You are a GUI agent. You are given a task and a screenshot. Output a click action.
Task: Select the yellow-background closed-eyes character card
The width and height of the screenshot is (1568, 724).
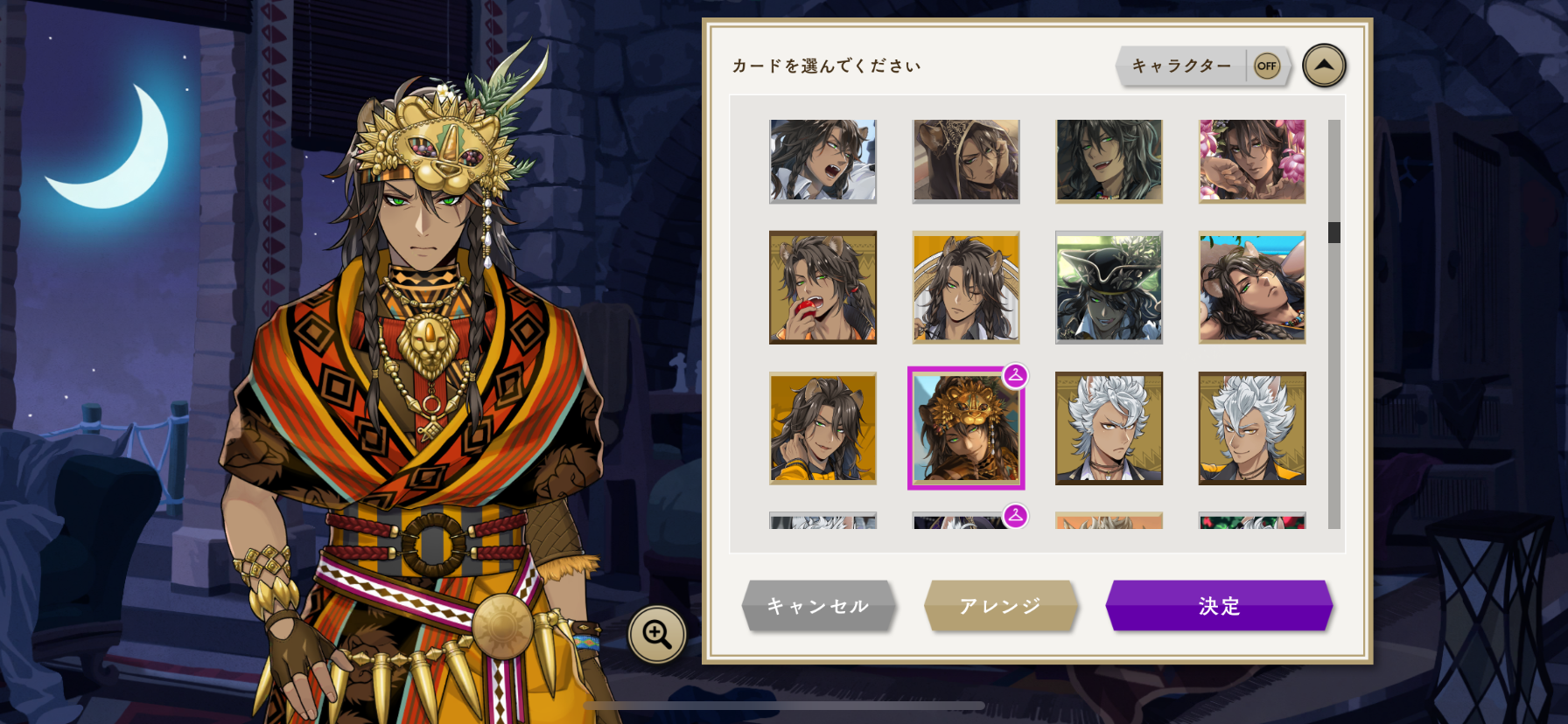click(966, 287)
